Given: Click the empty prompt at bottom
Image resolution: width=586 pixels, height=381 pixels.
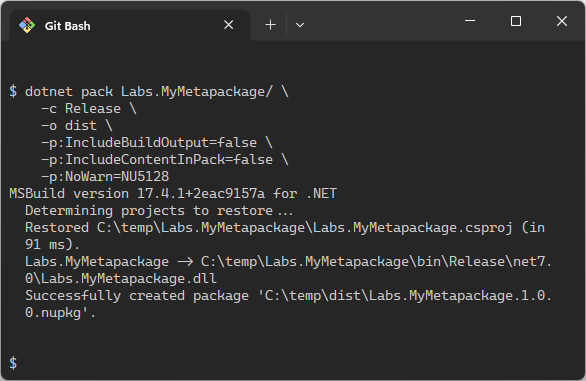Looking at the screenshot, I should coord(13,363).
